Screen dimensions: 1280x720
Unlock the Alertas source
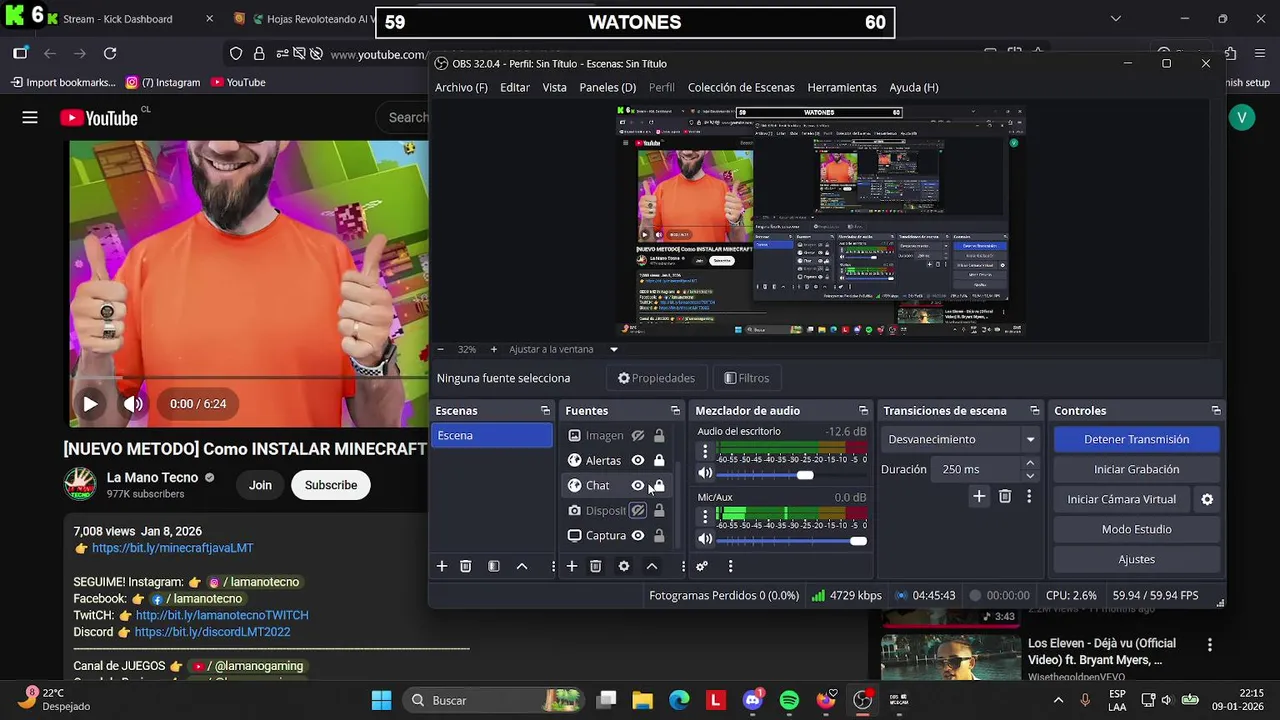click(659, 460)
